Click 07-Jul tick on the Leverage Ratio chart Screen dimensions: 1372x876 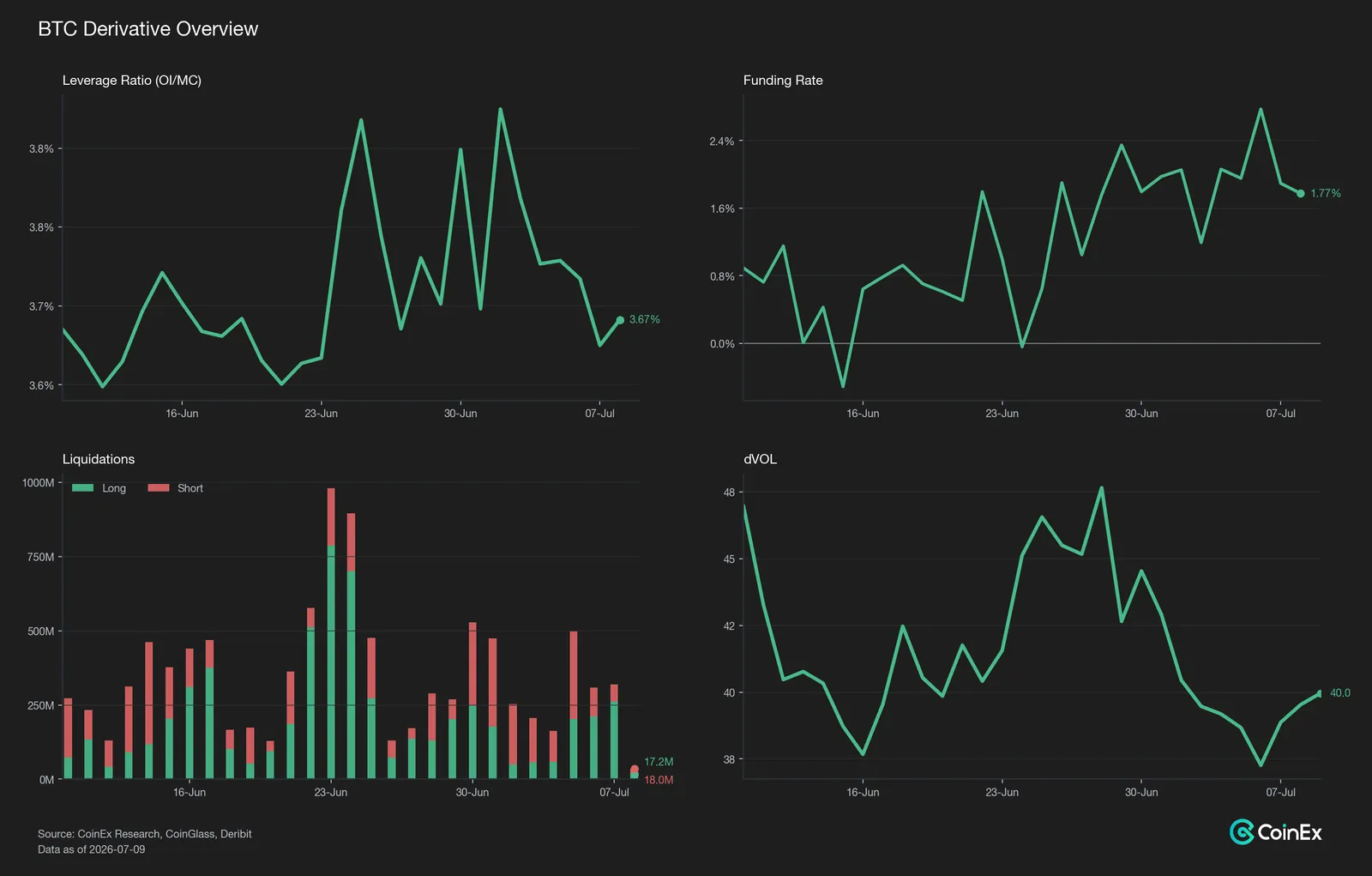600,414
